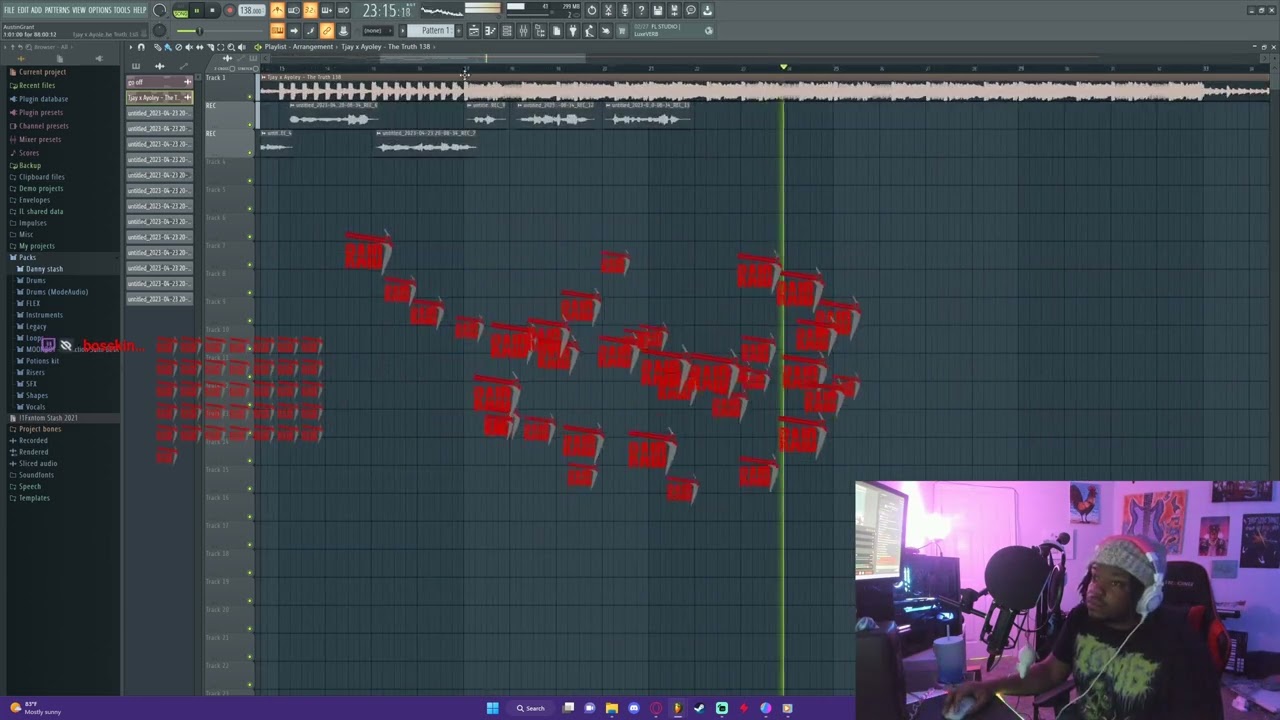The height and width of the screenshot is (720, 1280).
Task: Click the save project disk icon
Action: [x=657, y=10]
